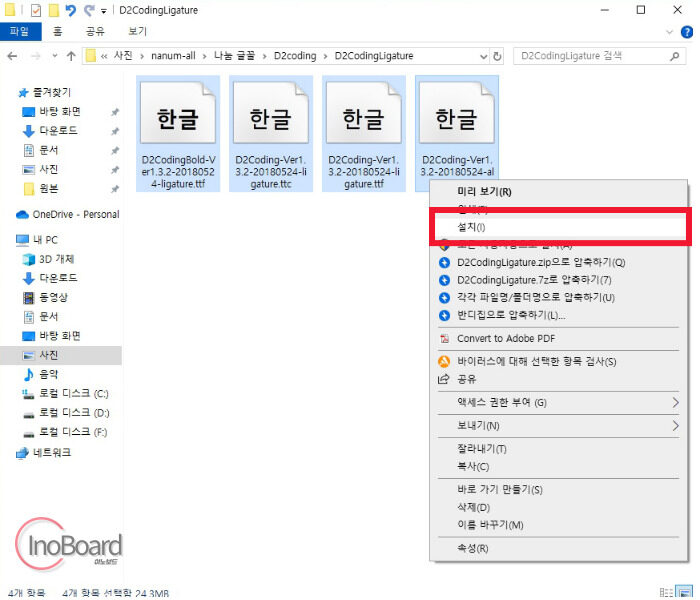
Task: Open 음악 folder under 내 PC
Action: 48,374
